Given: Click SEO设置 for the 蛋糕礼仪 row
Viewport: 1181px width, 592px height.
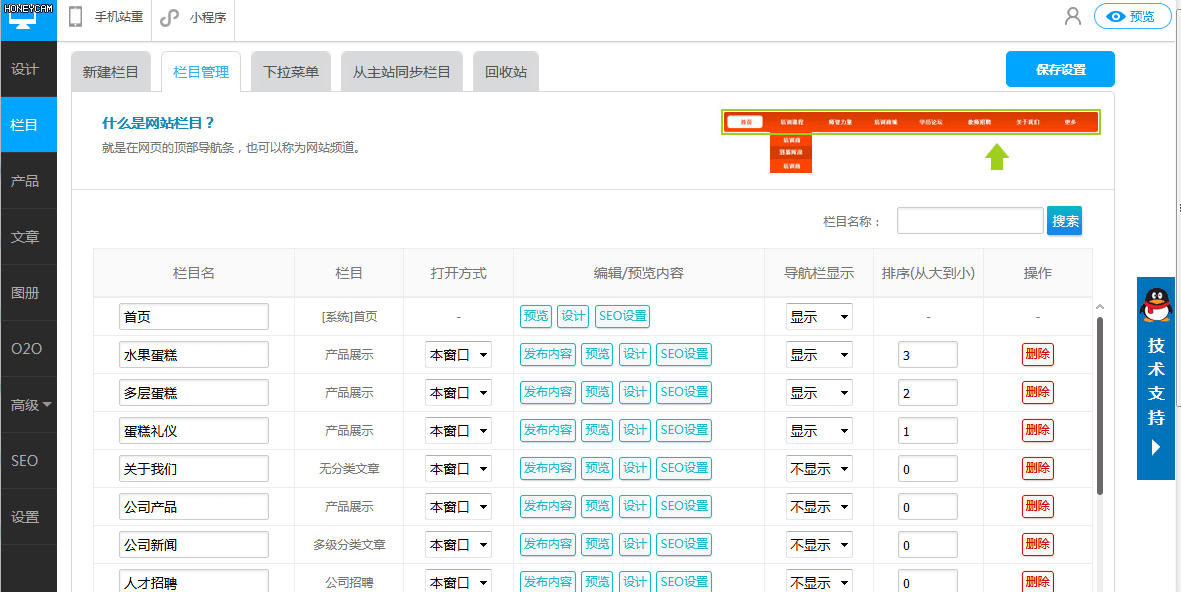Looking at the screenshot, I should tap(684, 430).
